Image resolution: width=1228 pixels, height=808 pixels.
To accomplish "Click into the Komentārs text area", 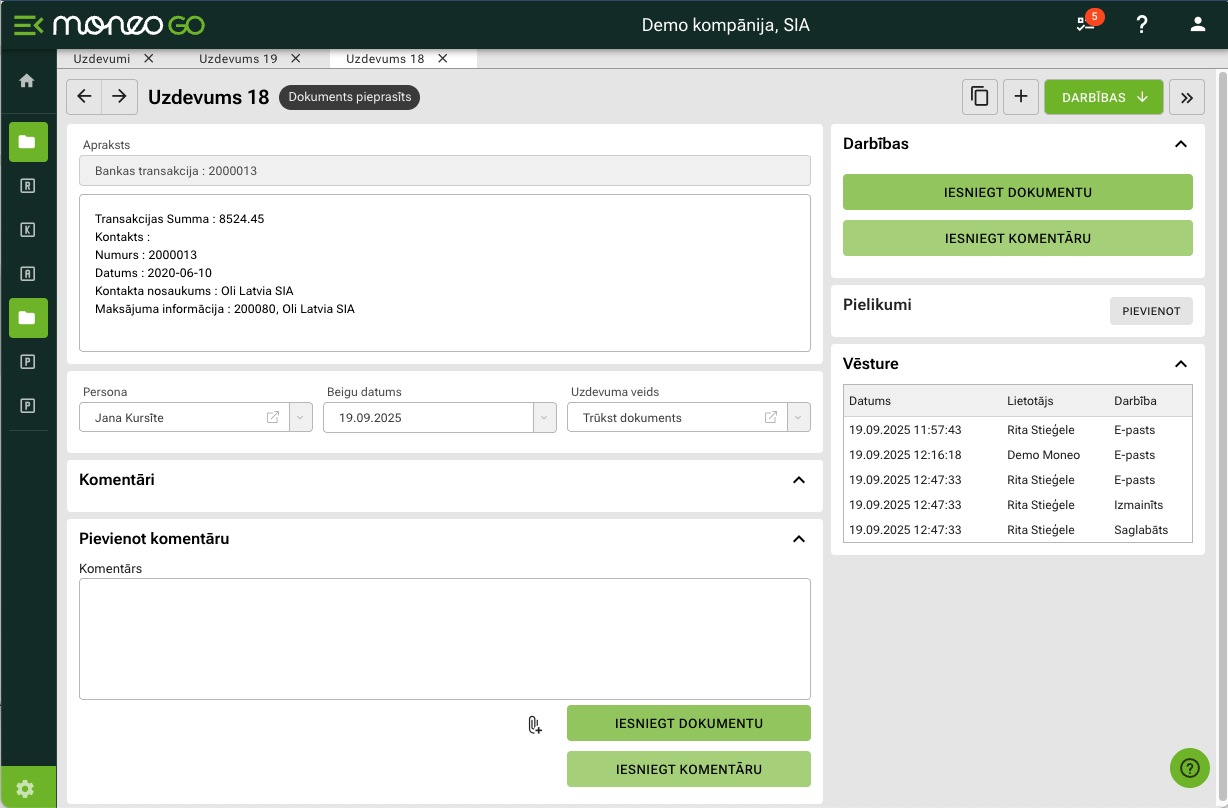I will point(444,638).
